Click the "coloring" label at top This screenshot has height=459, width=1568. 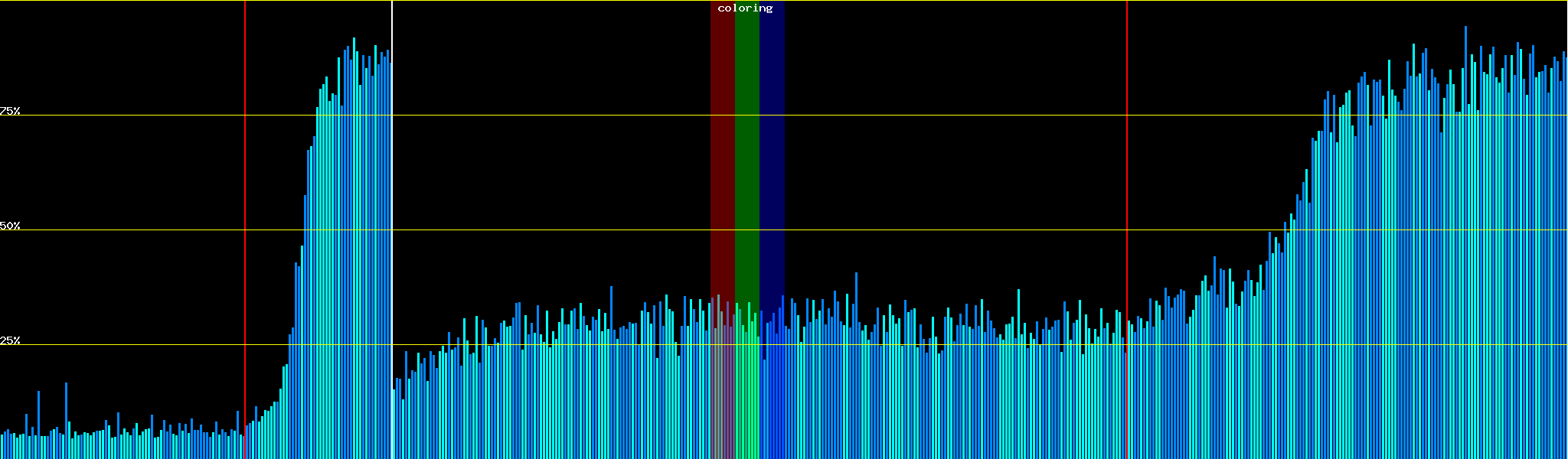click(x=745, y=8)
